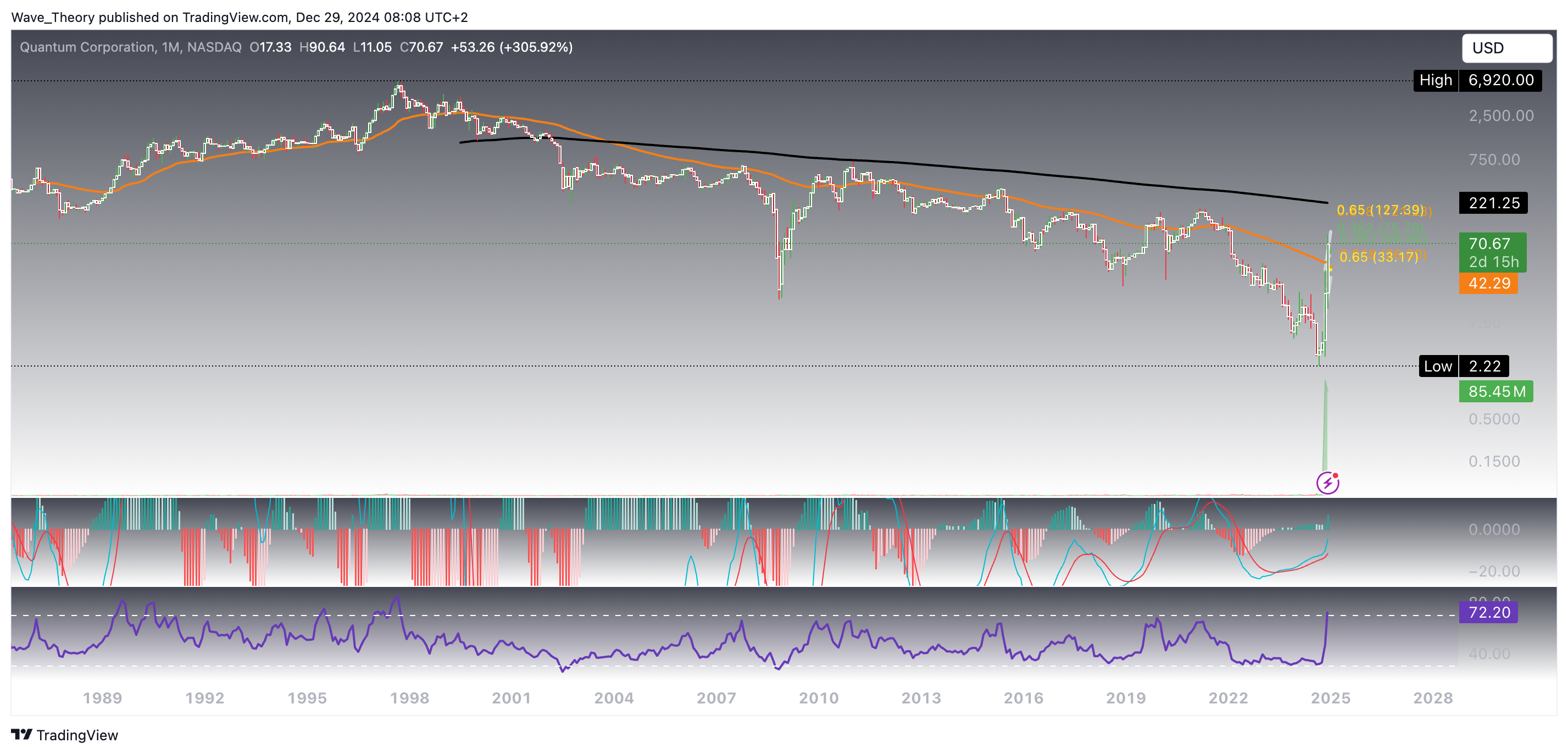Click the 2004 year on time axis
This screenshot has width=1568, height=754.
click(614, 698)
